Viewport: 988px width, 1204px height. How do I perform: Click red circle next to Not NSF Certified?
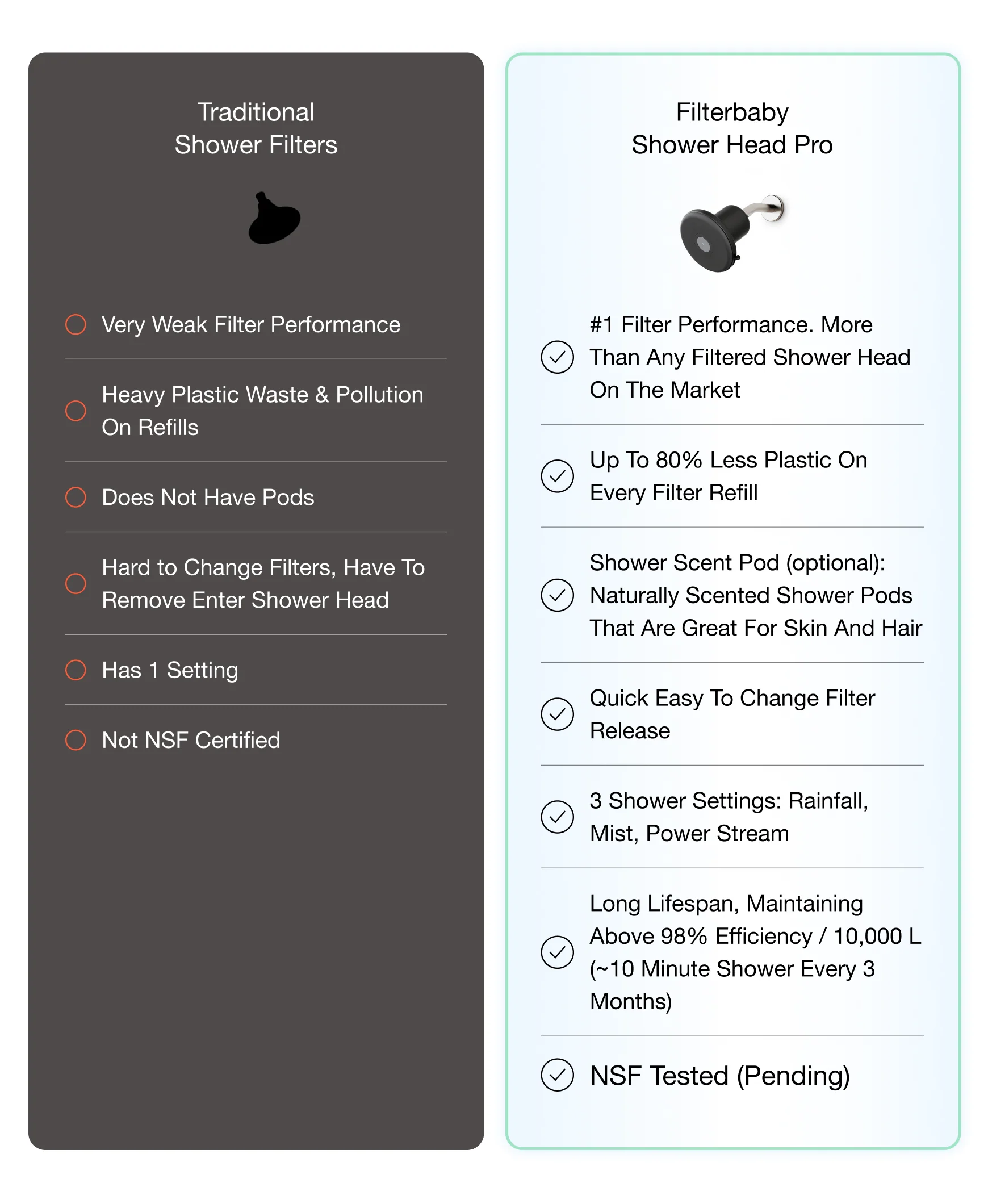point(76,740)
